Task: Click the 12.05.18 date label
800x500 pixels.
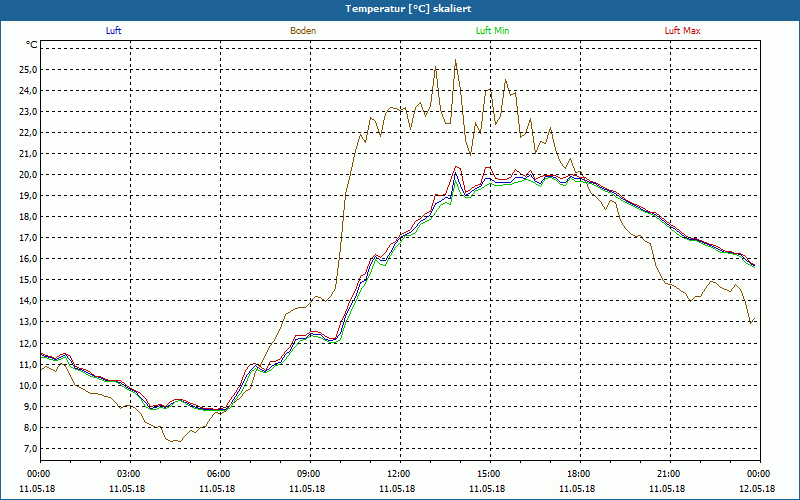Action: [757, 489]
